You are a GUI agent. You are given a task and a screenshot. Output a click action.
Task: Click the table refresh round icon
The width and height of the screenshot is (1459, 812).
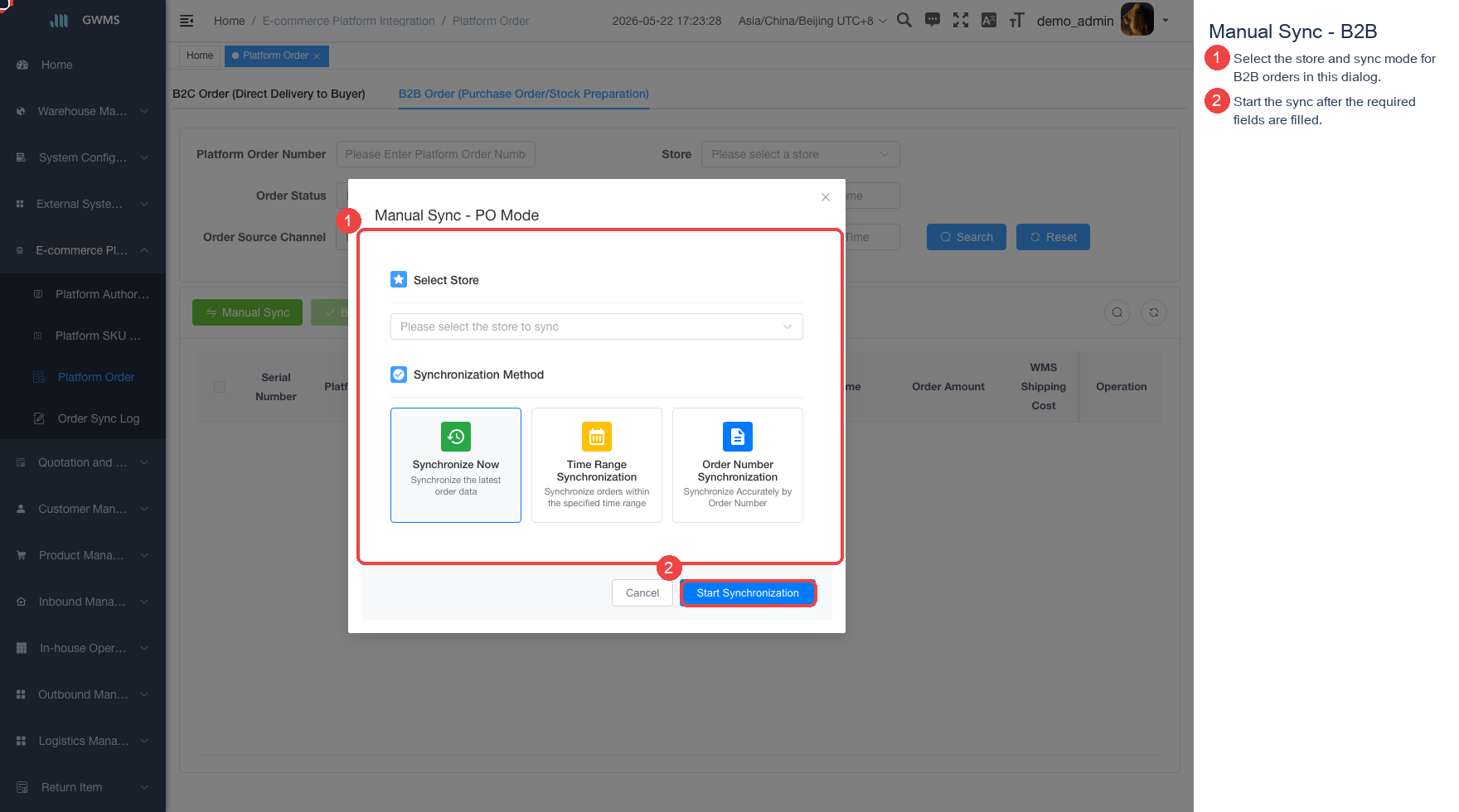tap(1154, 312)
